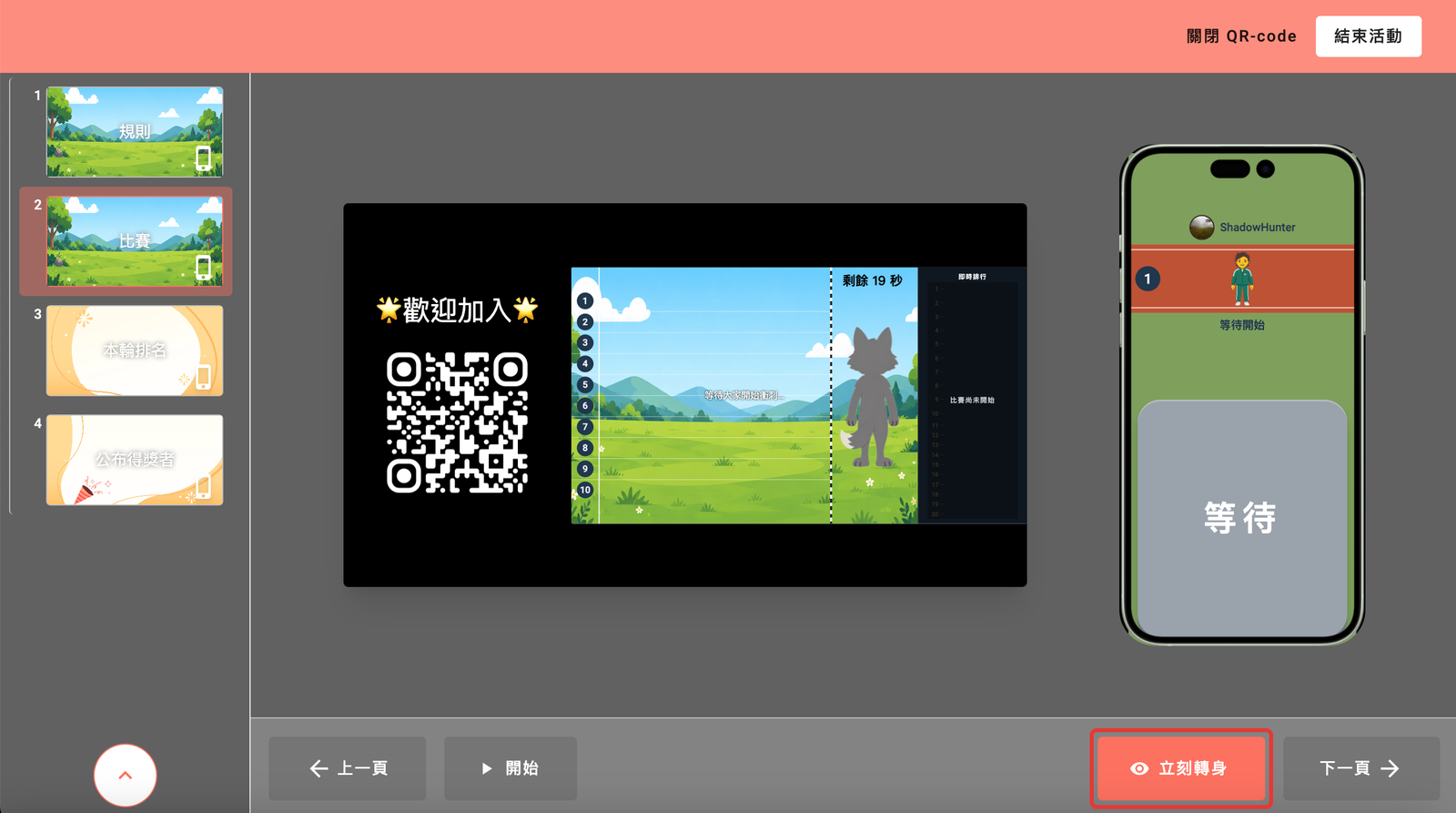Collapse the slide panel with the chevron button
Image resolution: width=1456 pixels, height=813 pixels.
tap(126, 776)
